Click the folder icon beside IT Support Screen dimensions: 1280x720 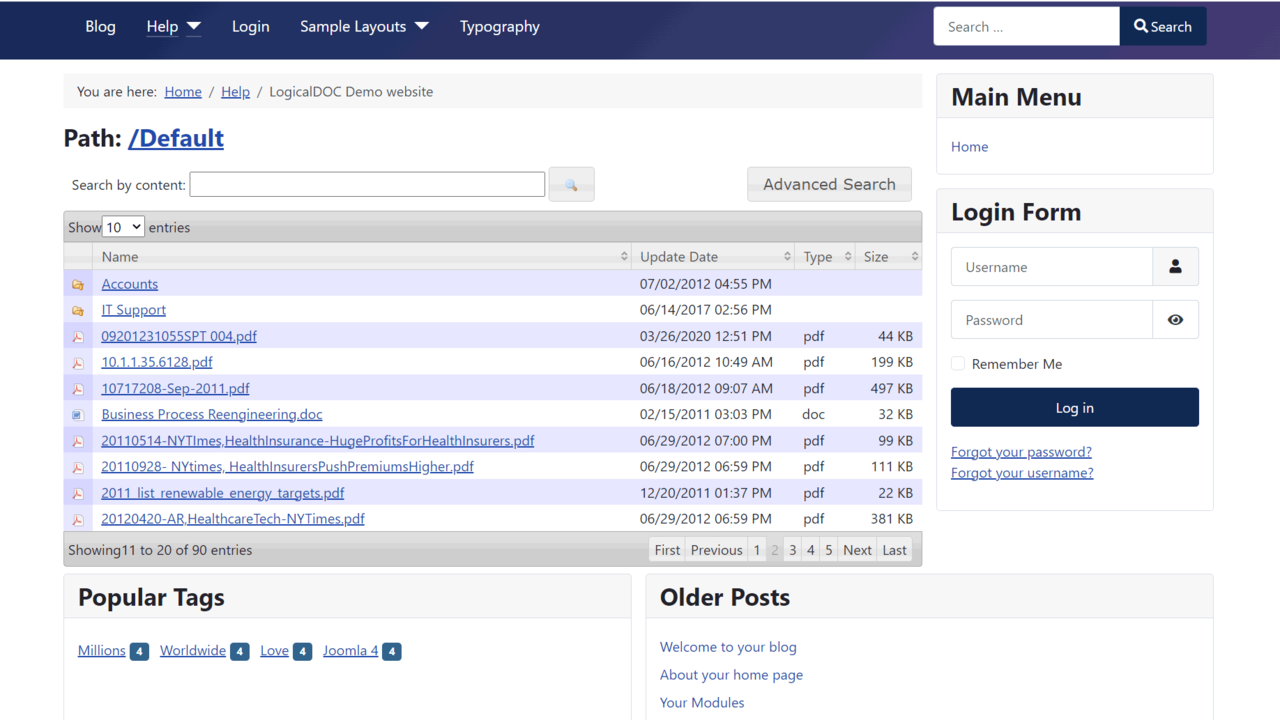(78, 310)
